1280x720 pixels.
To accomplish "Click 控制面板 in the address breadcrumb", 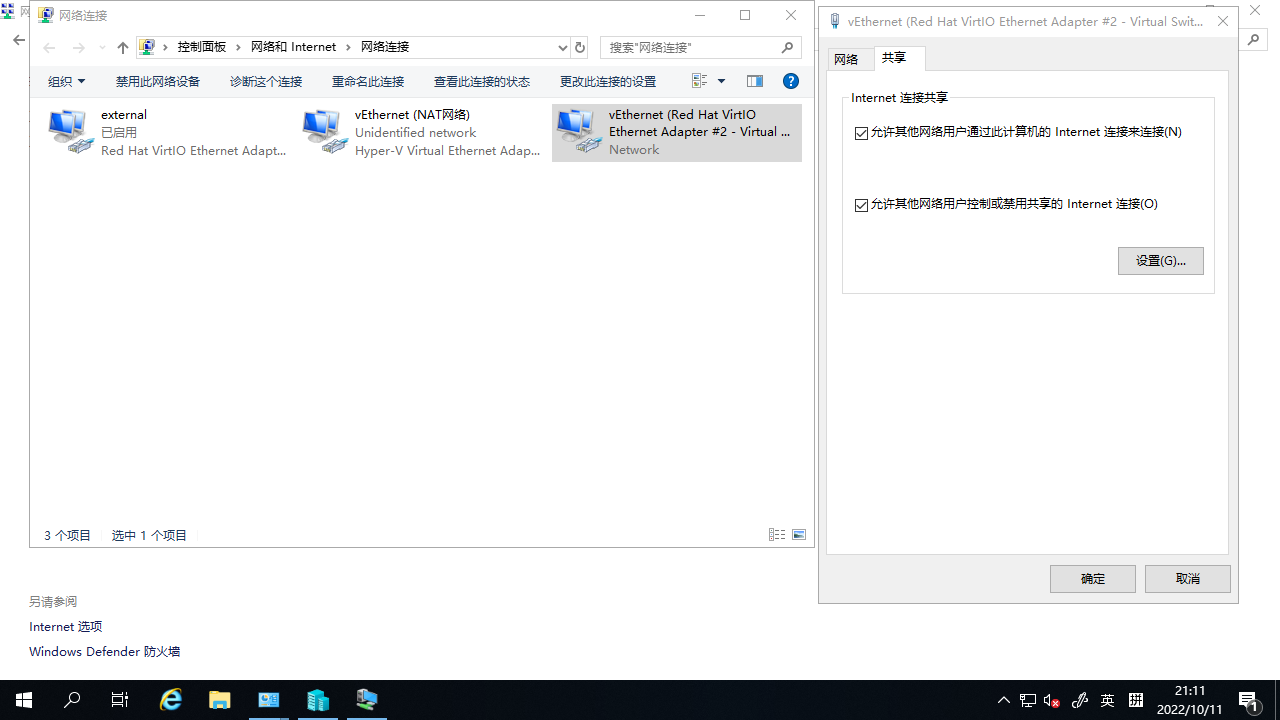I will [x=202, y=47].
